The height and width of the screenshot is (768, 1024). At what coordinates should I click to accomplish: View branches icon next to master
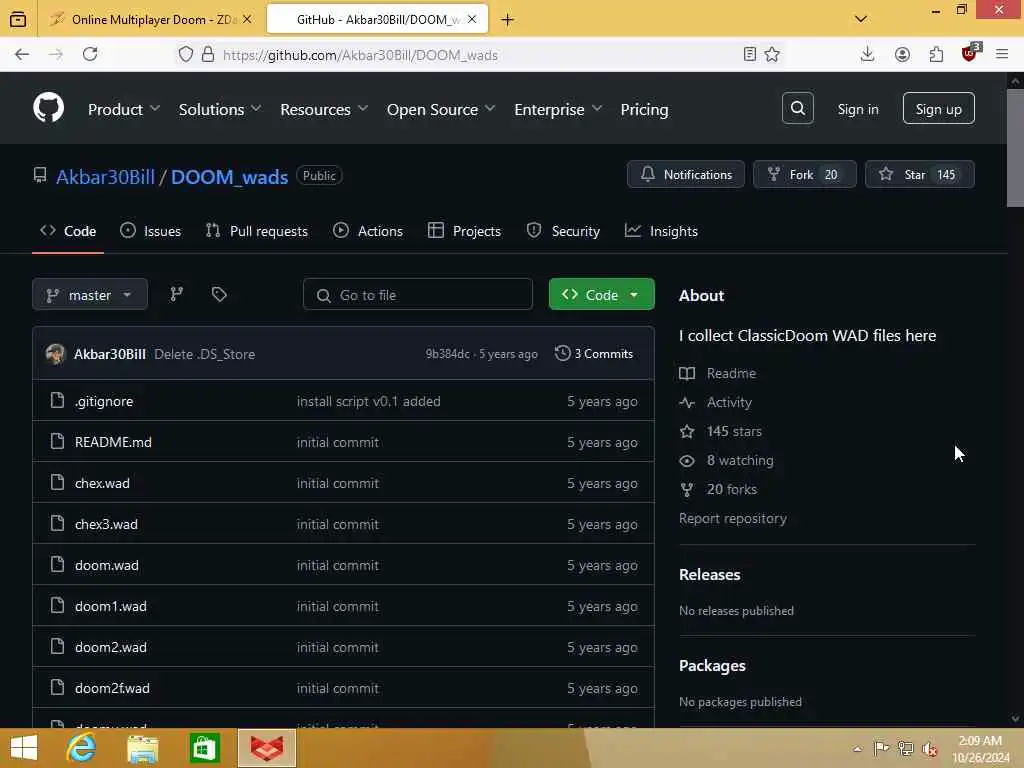(x=176, y=295)
